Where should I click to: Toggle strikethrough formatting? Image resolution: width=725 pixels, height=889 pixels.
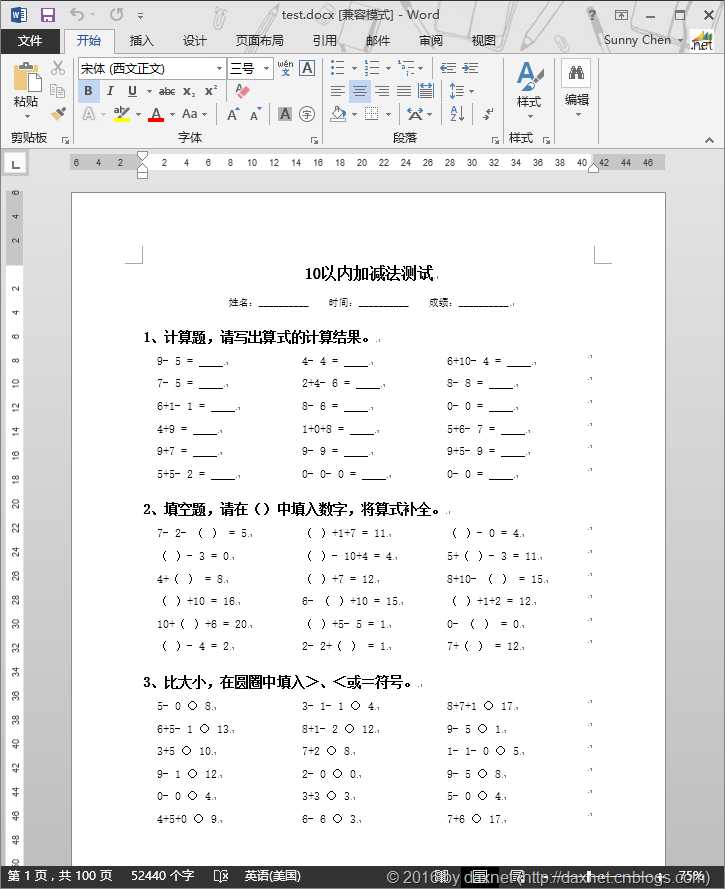click(x=167, y=91)
